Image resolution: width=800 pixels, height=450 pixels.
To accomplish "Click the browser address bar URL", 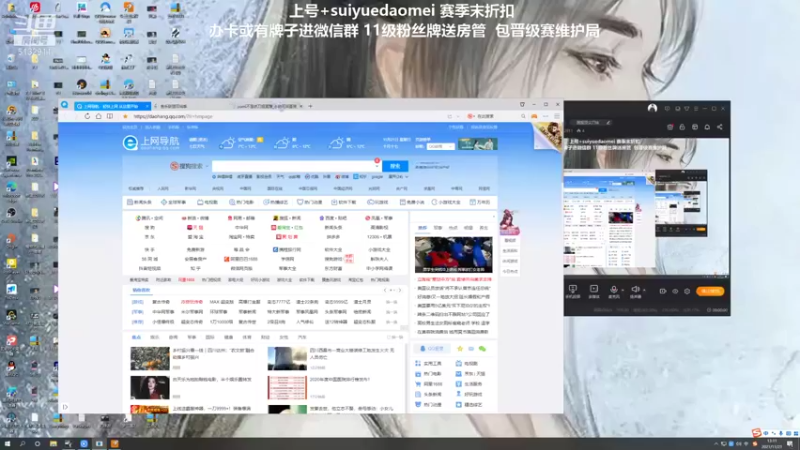I will [173, 116].
